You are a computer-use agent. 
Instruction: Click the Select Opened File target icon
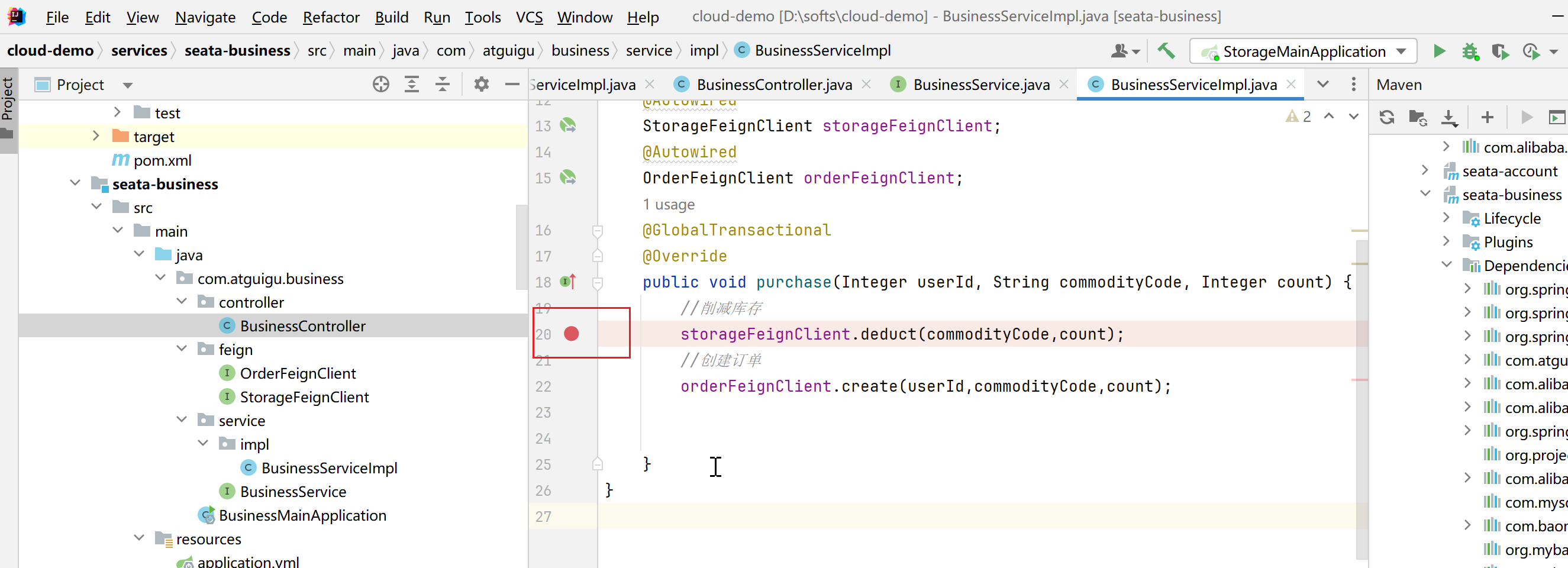381,85
